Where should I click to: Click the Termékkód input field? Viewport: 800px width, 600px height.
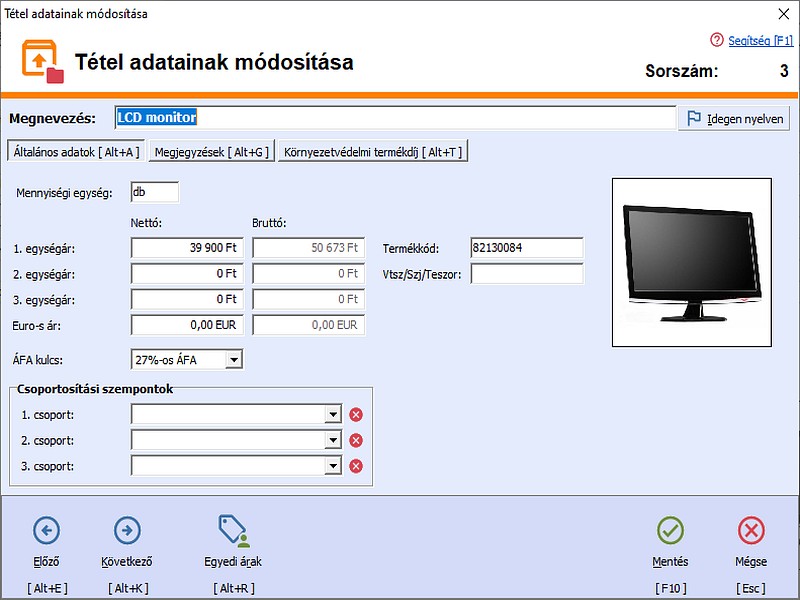526,248
